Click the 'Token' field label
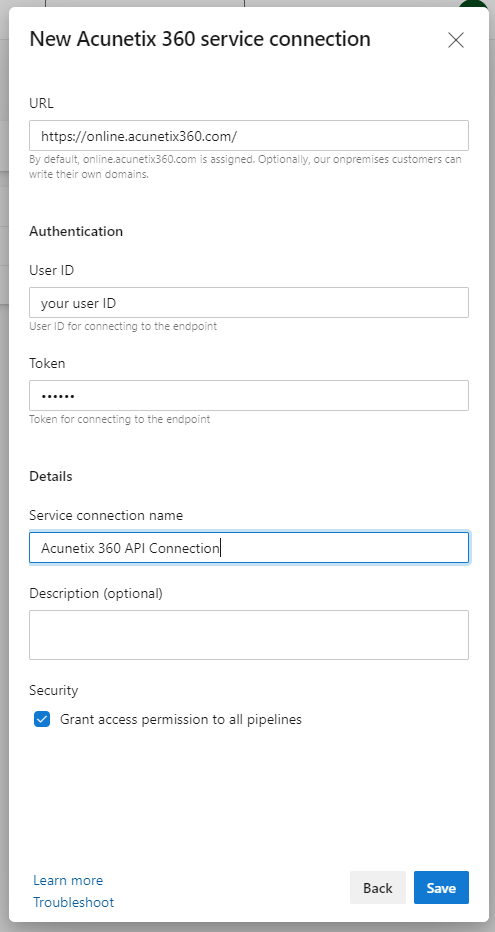Screen dimensions: 495x932 [47, 363]
